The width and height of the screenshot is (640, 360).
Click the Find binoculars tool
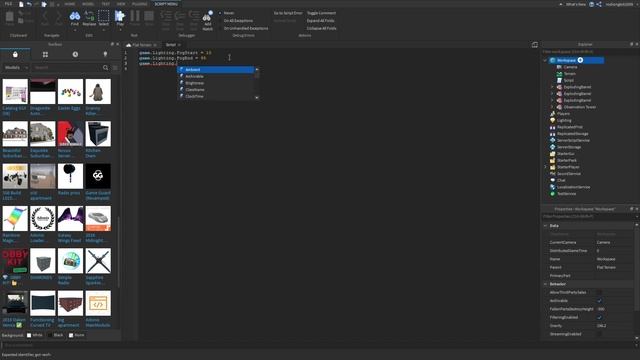pos(75,18)
